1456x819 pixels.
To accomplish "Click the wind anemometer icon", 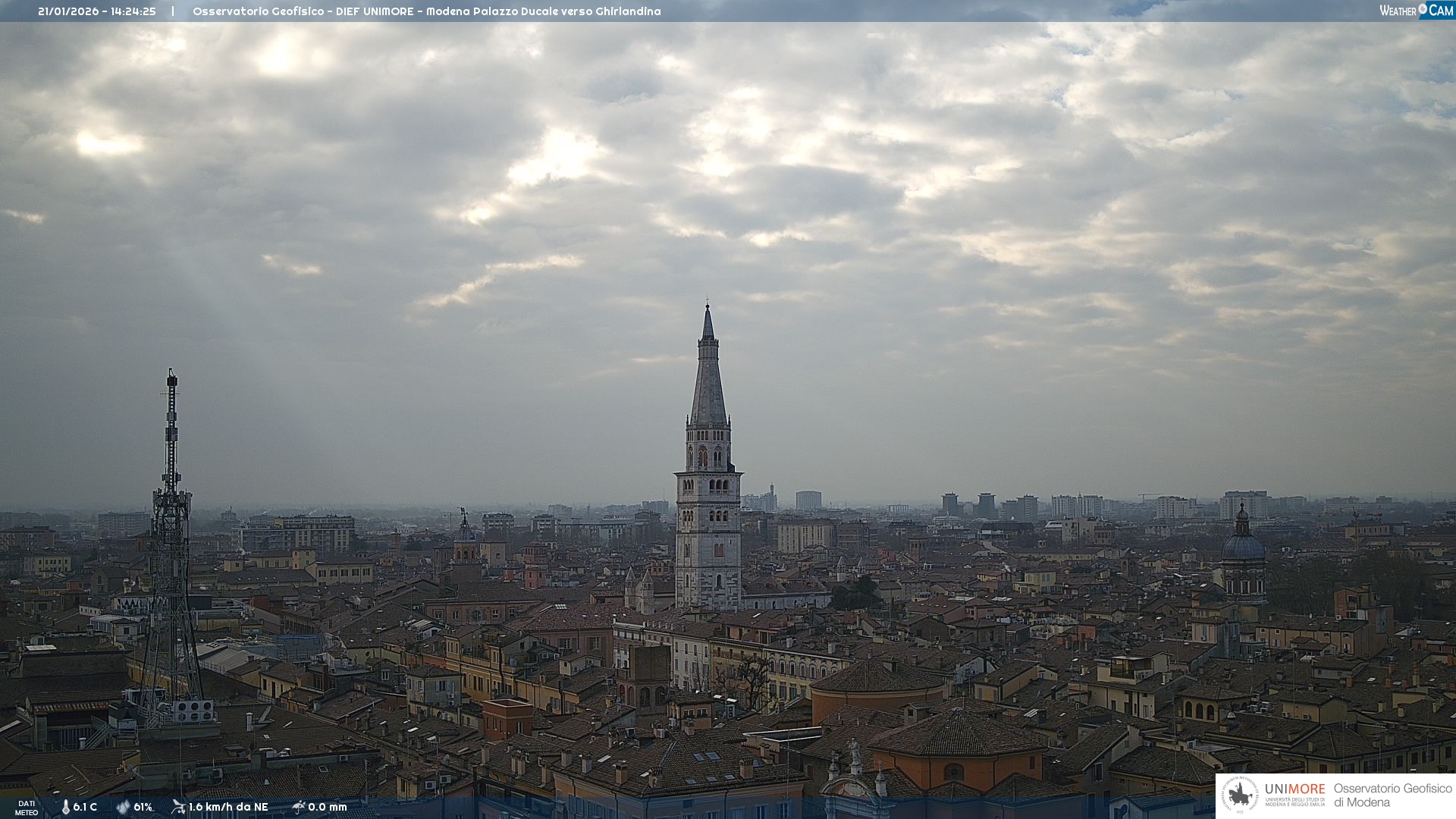I will click(178, 807).
